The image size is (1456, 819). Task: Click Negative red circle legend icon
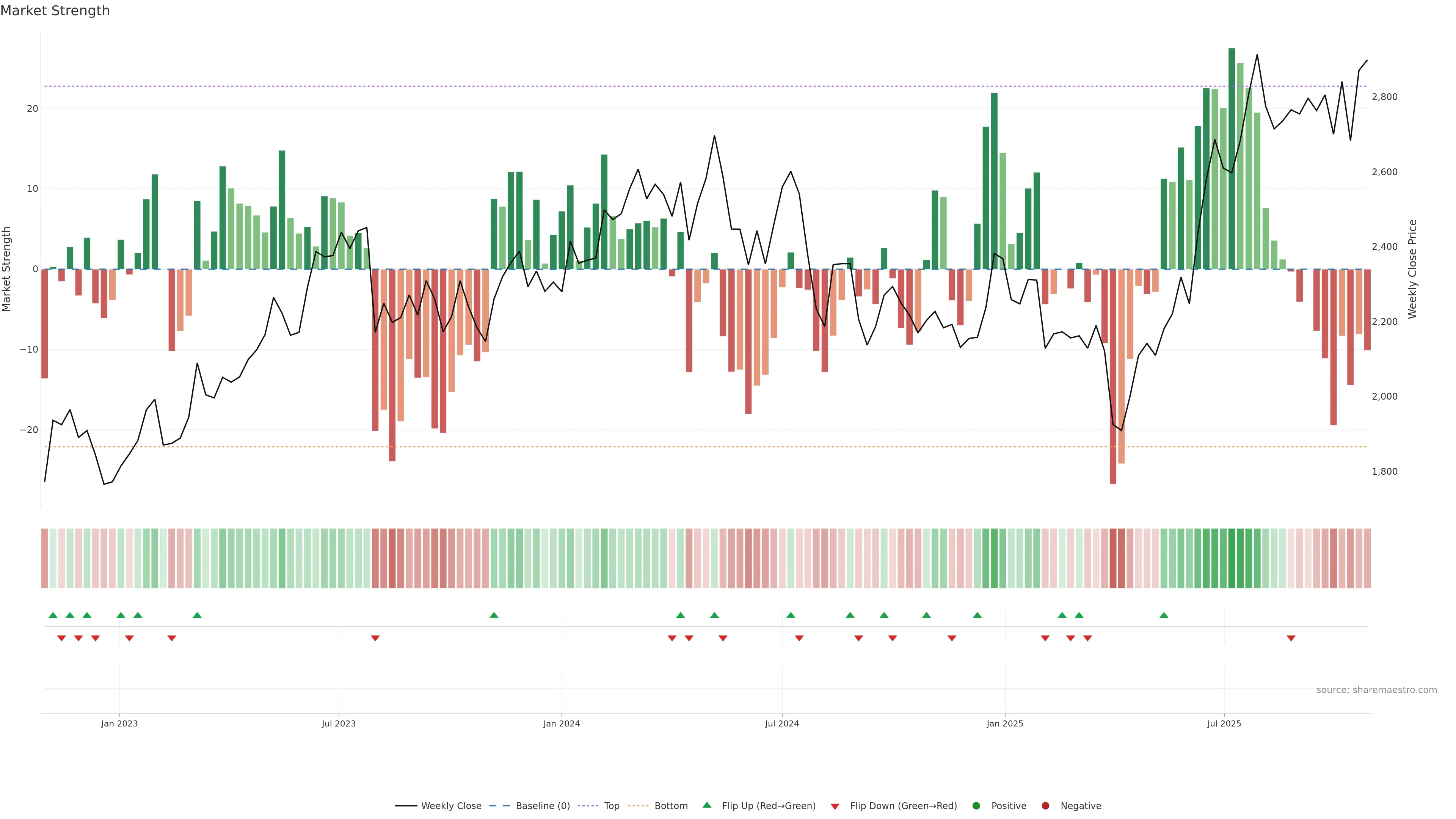[x=1045, y=805]
